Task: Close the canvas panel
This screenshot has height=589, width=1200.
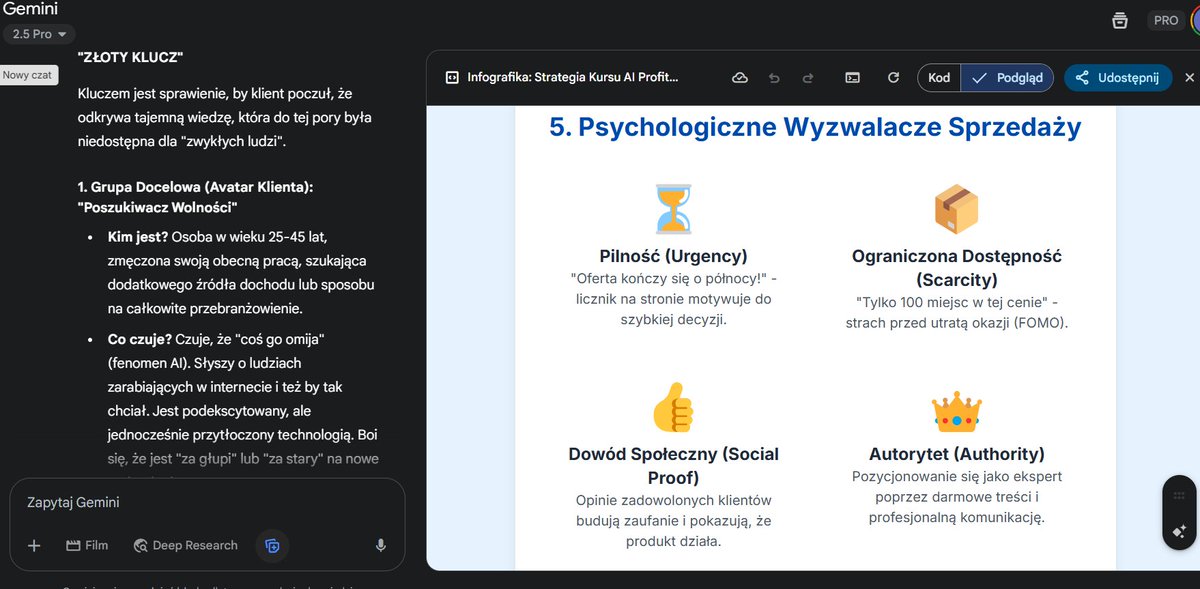Action: (1189, 77)
